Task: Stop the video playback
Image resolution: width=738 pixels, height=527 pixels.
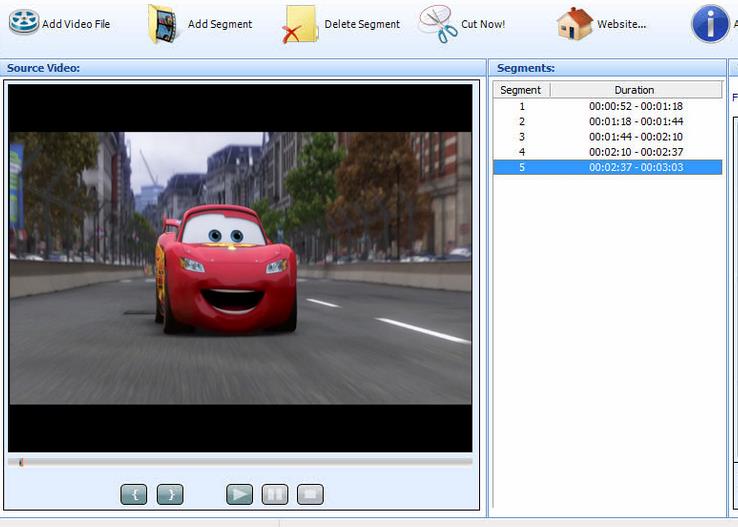Action: click(310, 494)
